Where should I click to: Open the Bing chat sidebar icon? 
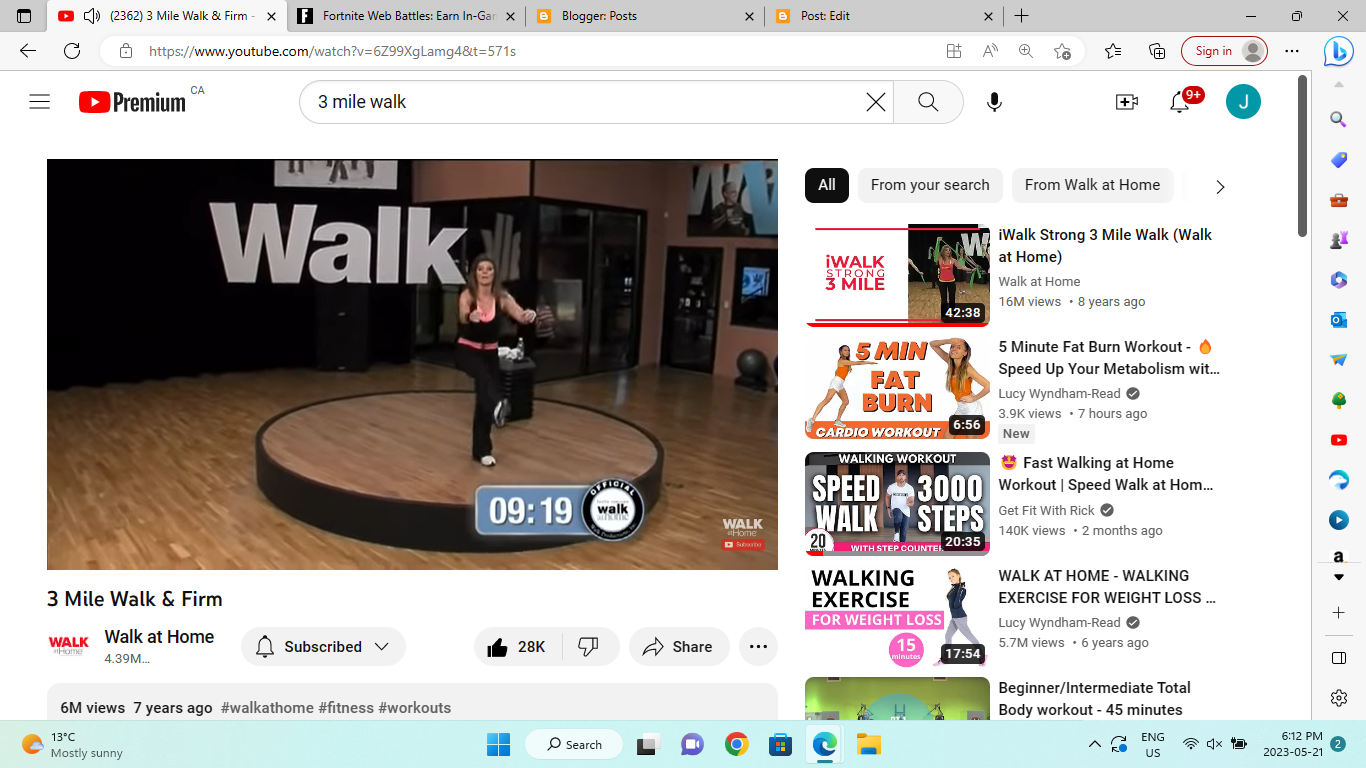pos(1338,51)
